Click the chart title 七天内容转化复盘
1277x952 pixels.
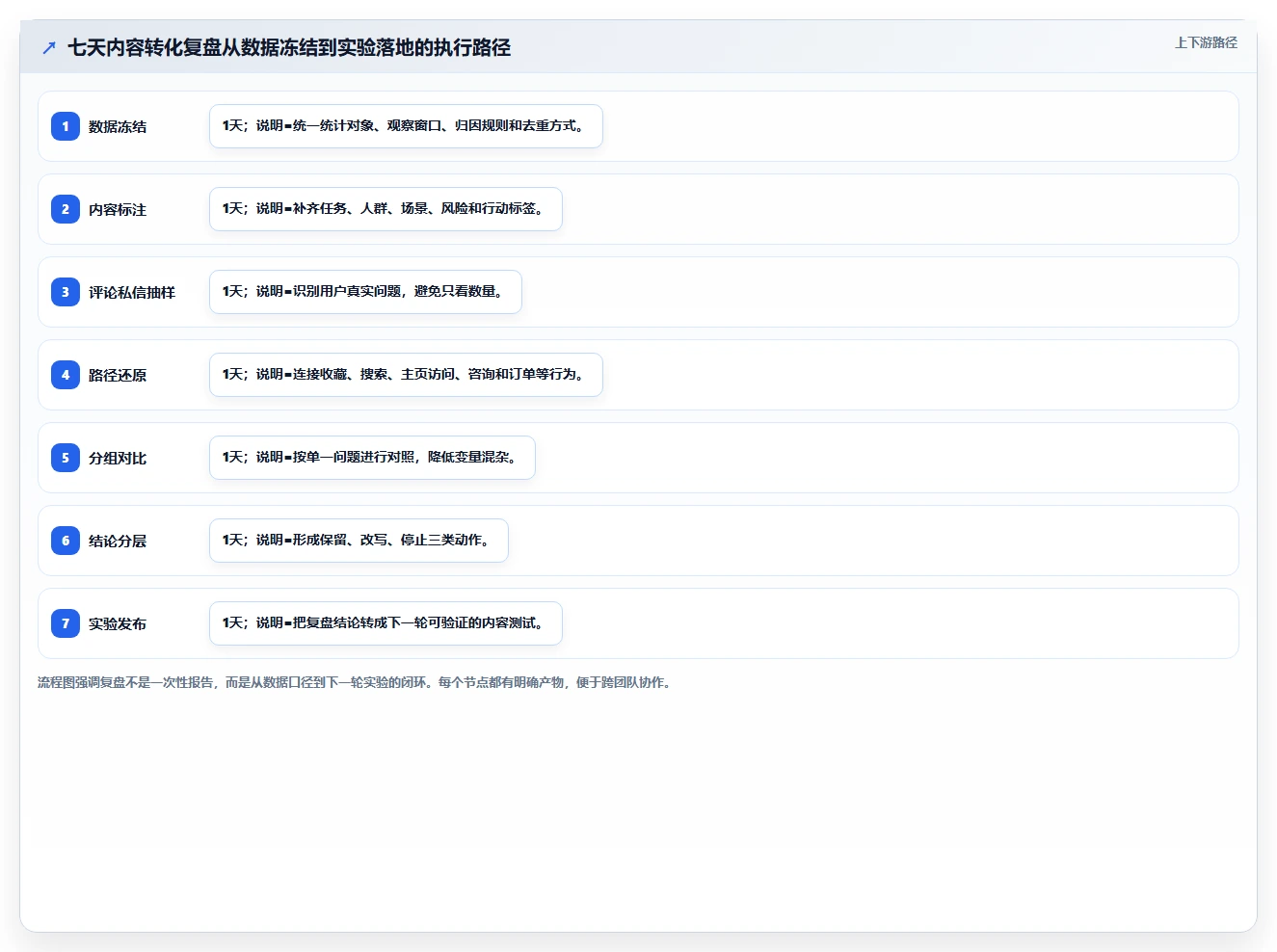pyautogui.click(x=289, y=47)
